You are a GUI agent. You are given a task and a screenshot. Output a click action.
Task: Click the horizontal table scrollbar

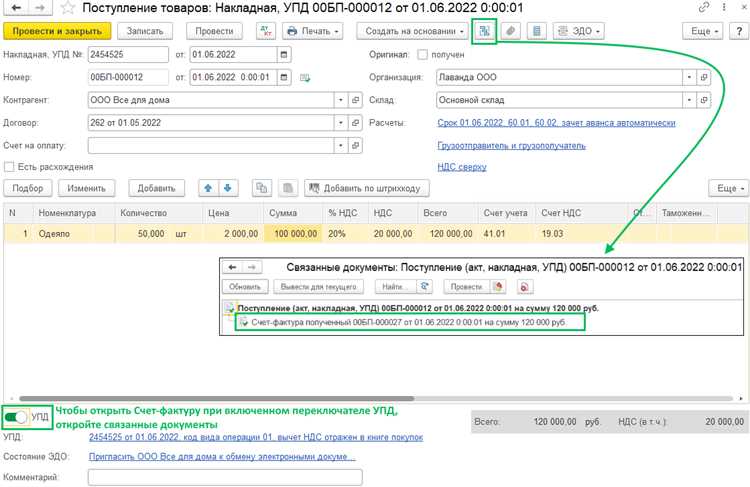pos(217,398)
